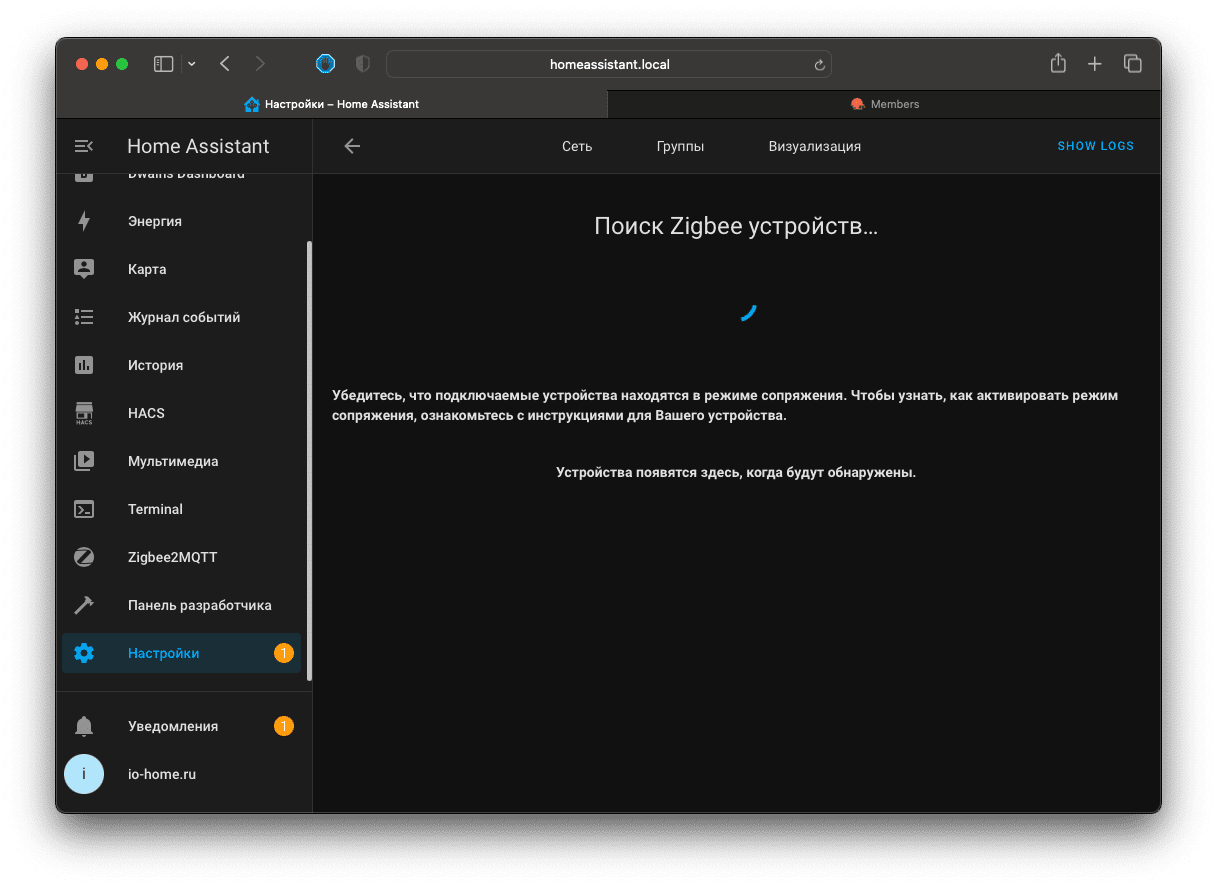1217x887 pixels.
Task: Go back with the arrow in header
Action: tap(352, 146)
